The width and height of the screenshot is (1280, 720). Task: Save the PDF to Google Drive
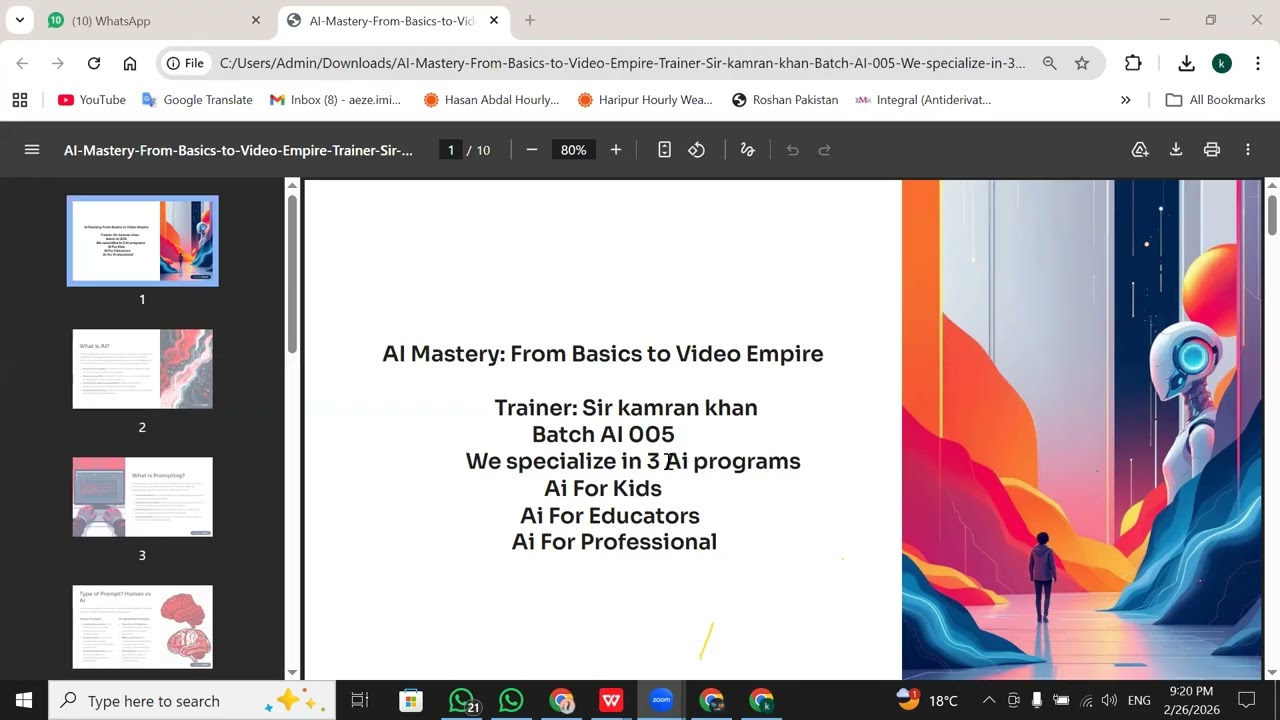tap(1140, 150)
